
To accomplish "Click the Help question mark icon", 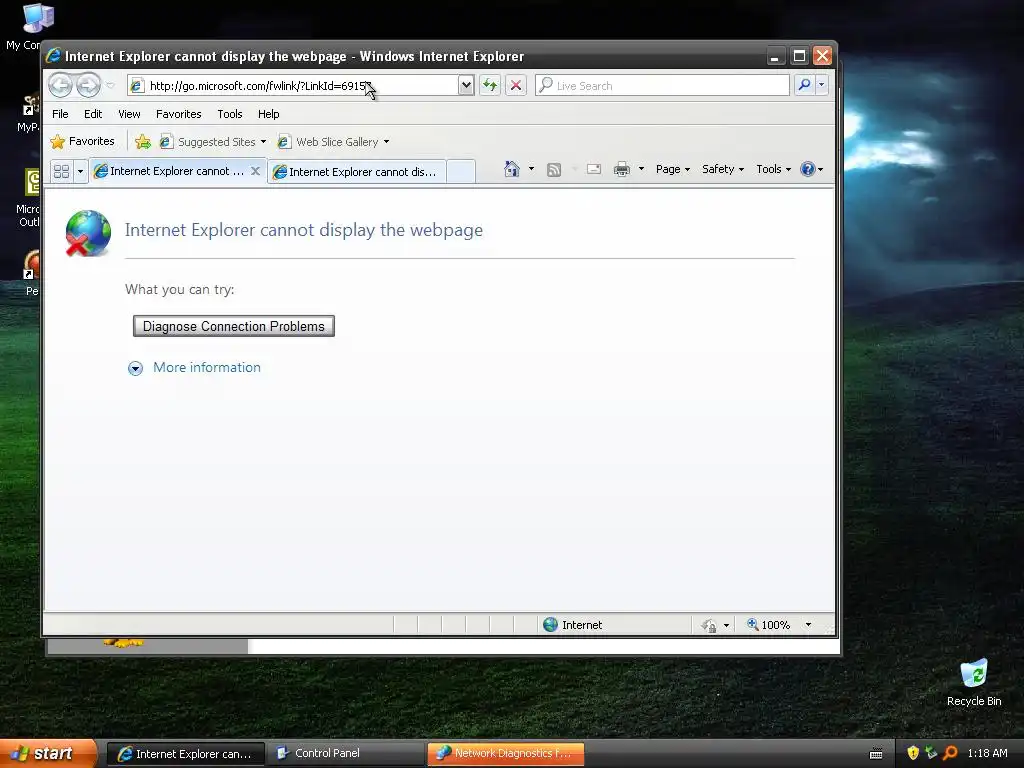I will (808, 169).
